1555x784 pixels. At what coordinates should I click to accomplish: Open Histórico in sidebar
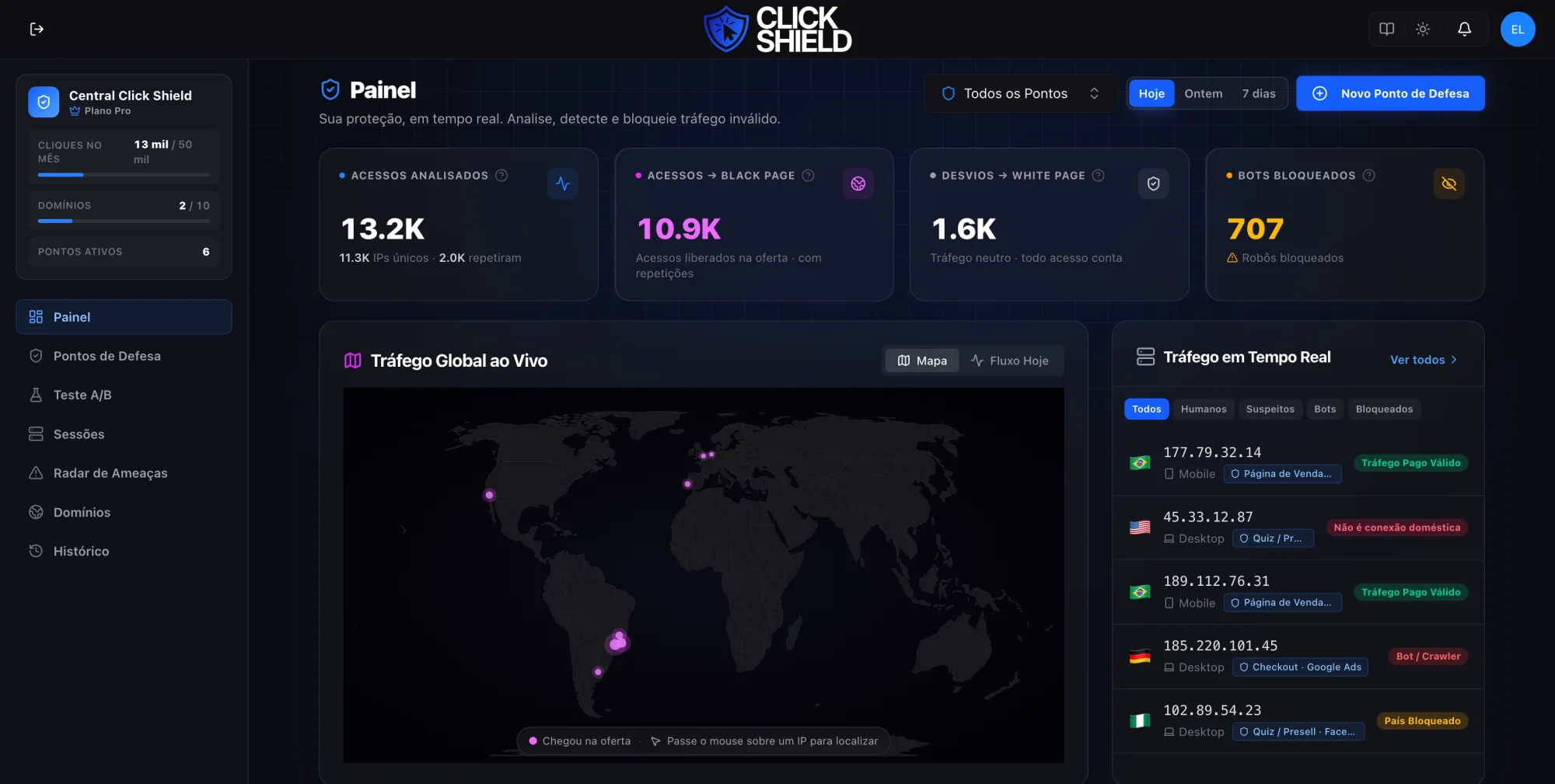coord(124,551)
